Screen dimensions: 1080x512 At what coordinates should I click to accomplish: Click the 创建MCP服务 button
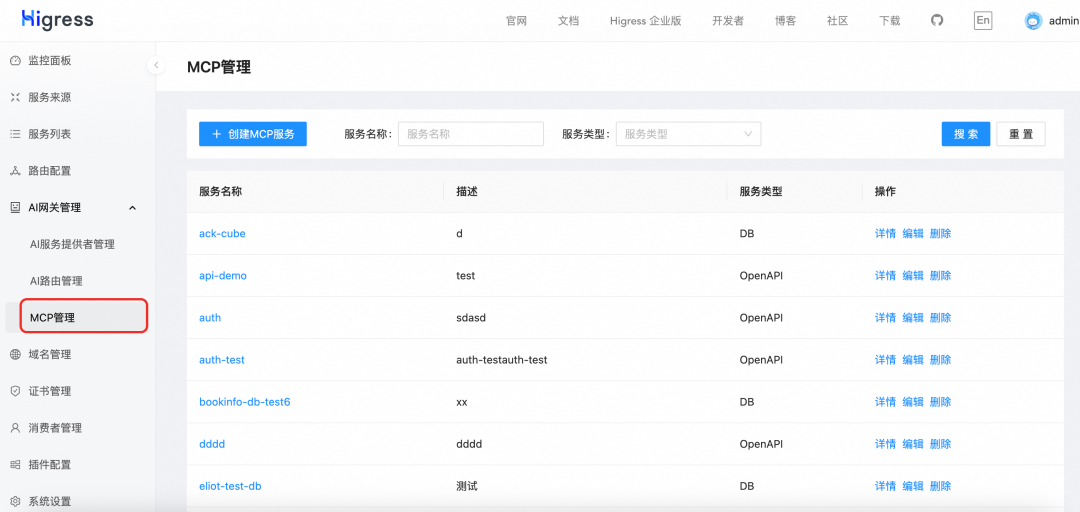[253, 134]
